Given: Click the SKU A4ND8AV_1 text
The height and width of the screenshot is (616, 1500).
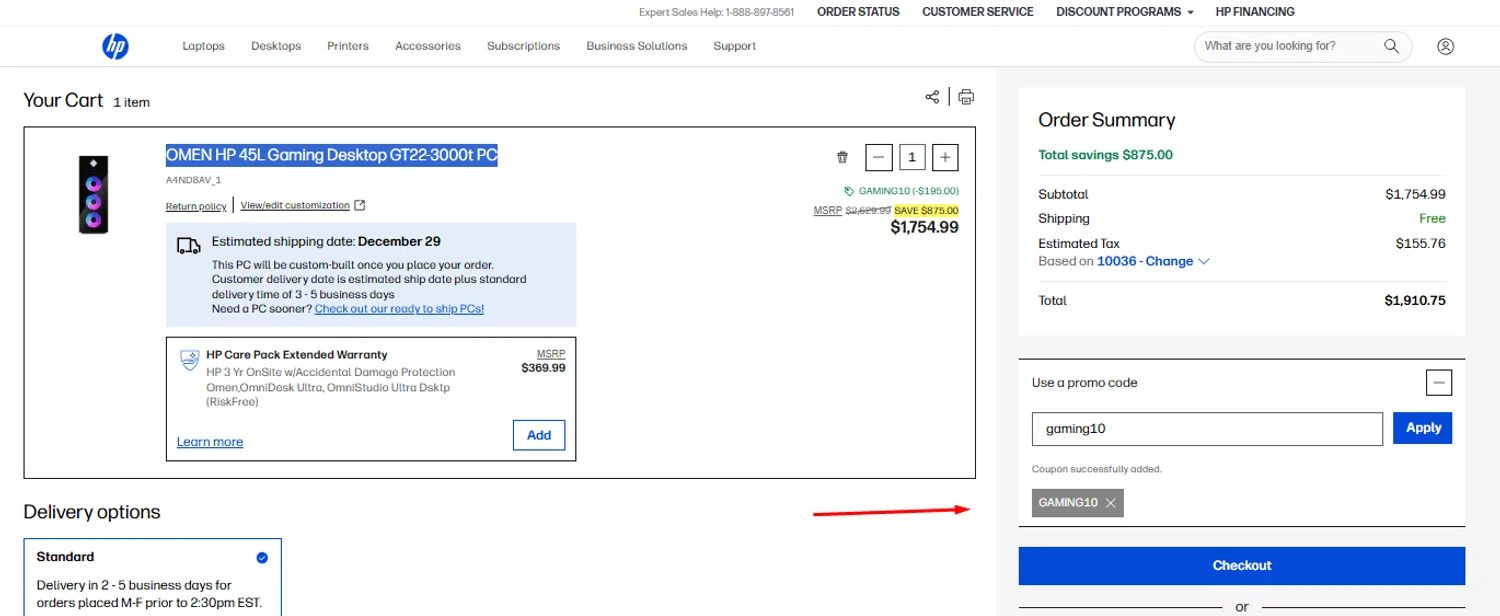Looking at the screenshot, I should 193,180.
